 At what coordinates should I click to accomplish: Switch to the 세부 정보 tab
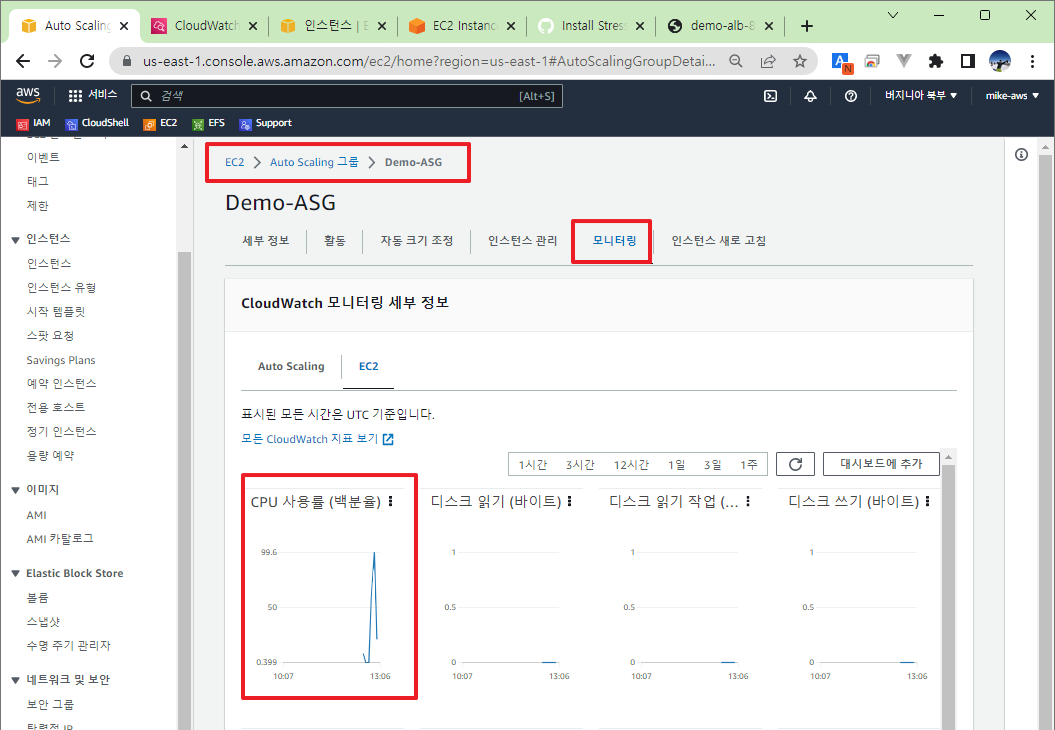(266, 241)
